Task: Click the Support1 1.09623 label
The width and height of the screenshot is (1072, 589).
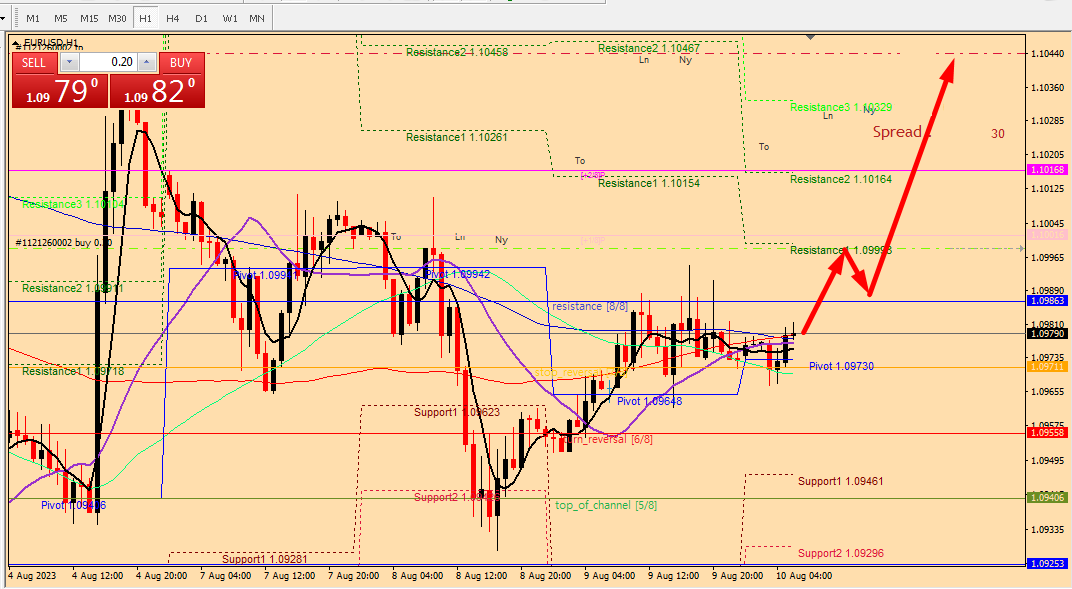Action: [457, 413]
